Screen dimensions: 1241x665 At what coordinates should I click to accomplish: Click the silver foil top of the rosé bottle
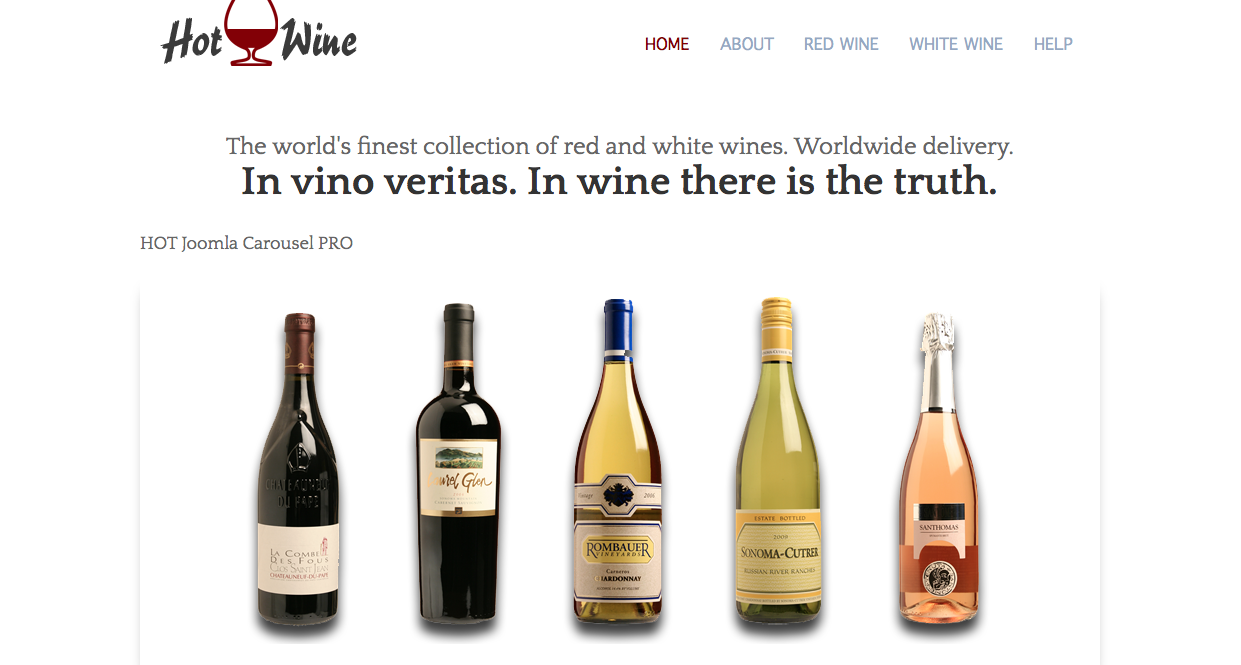(x=938, y=360)
